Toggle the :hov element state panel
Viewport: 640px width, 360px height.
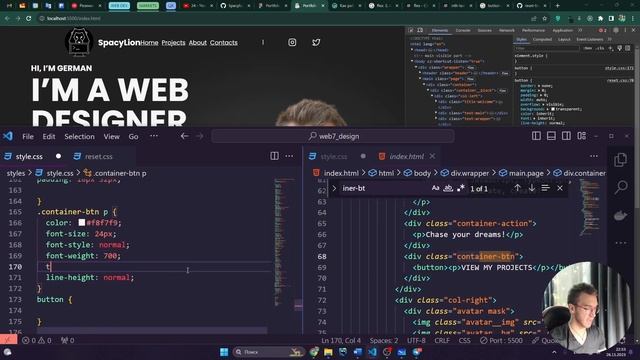click(x=588, y=48)
